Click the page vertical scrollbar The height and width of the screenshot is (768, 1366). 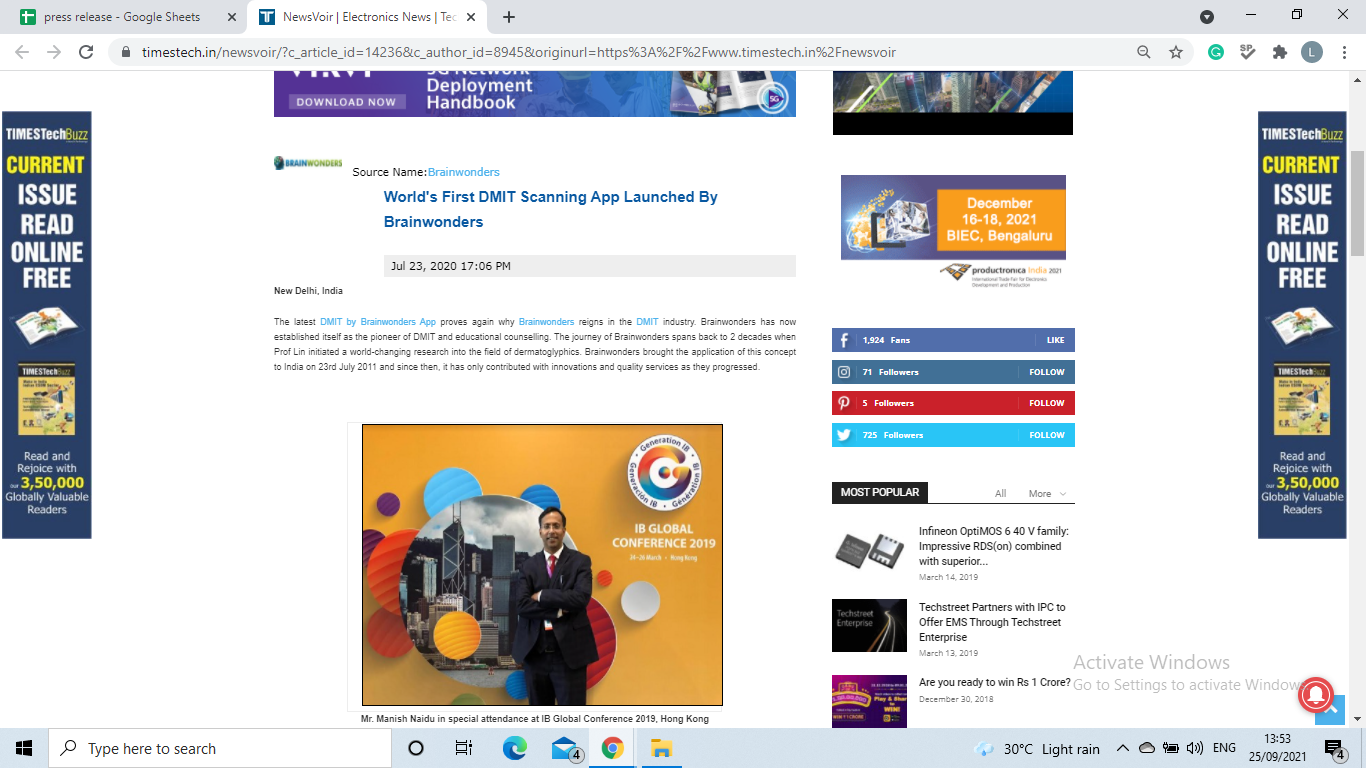1357,200
